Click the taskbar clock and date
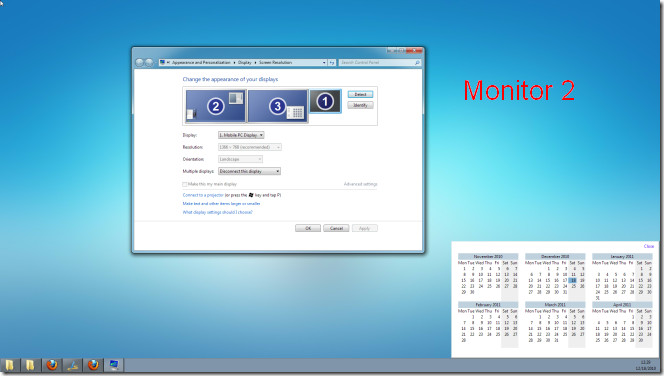The width and height of the screenshot is (664, 376). [645, 365]
